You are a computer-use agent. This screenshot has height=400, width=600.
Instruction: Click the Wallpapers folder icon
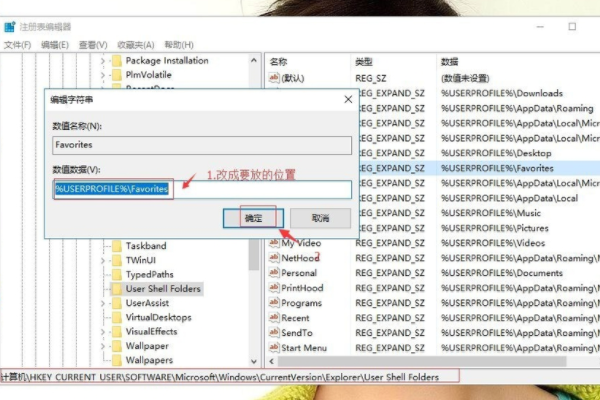pos(117,360)
